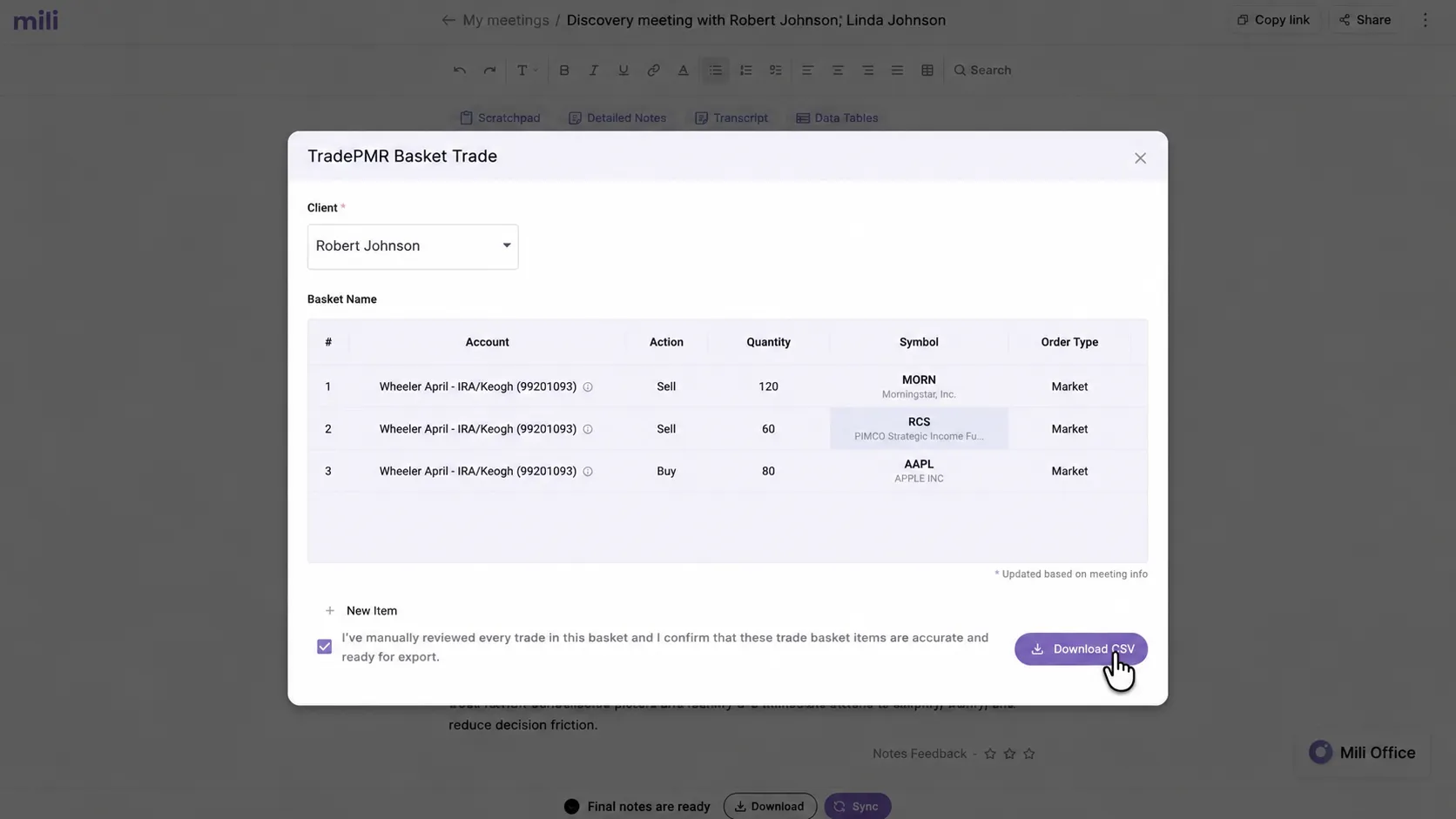1456x819 pixels.
Task: Open the Mili Office assistant
Action: pyautogui.click(x=1363, y=753)
